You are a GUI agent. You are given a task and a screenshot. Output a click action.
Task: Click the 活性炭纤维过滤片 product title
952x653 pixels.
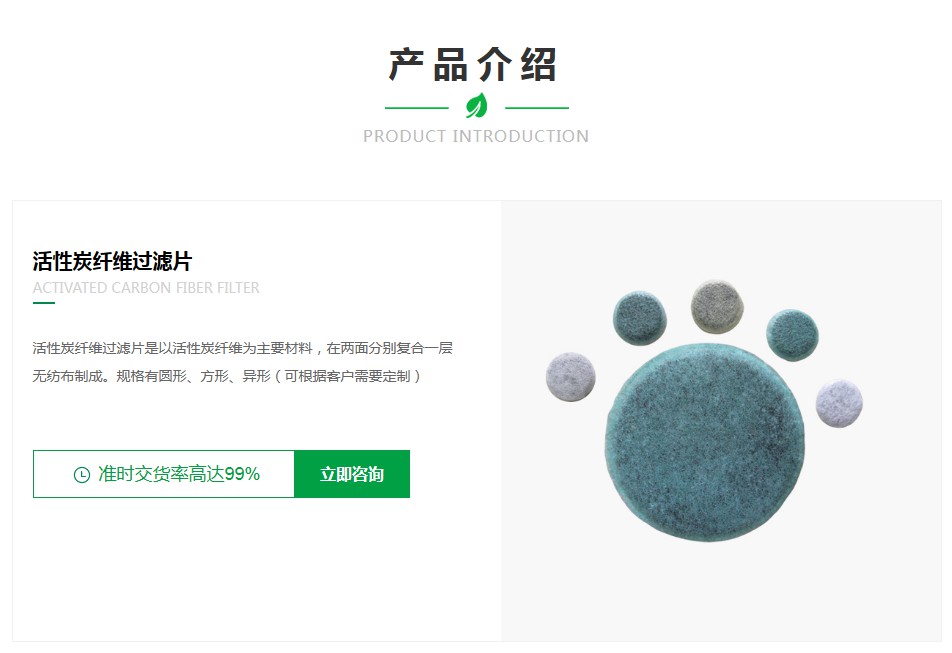[x=112, y=262]
